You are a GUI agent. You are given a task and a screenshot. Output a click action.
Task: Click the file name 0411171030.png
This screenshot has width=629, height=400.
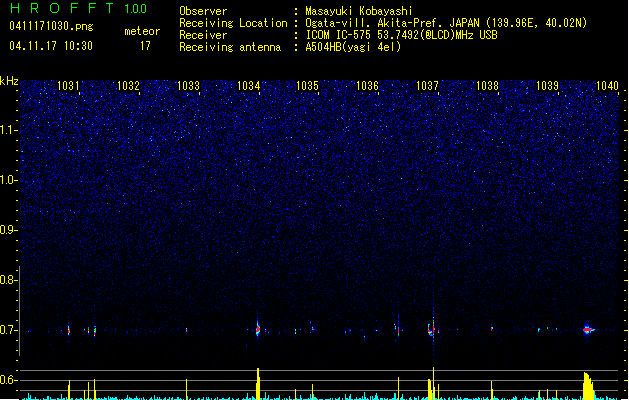(x=51, y=26)
